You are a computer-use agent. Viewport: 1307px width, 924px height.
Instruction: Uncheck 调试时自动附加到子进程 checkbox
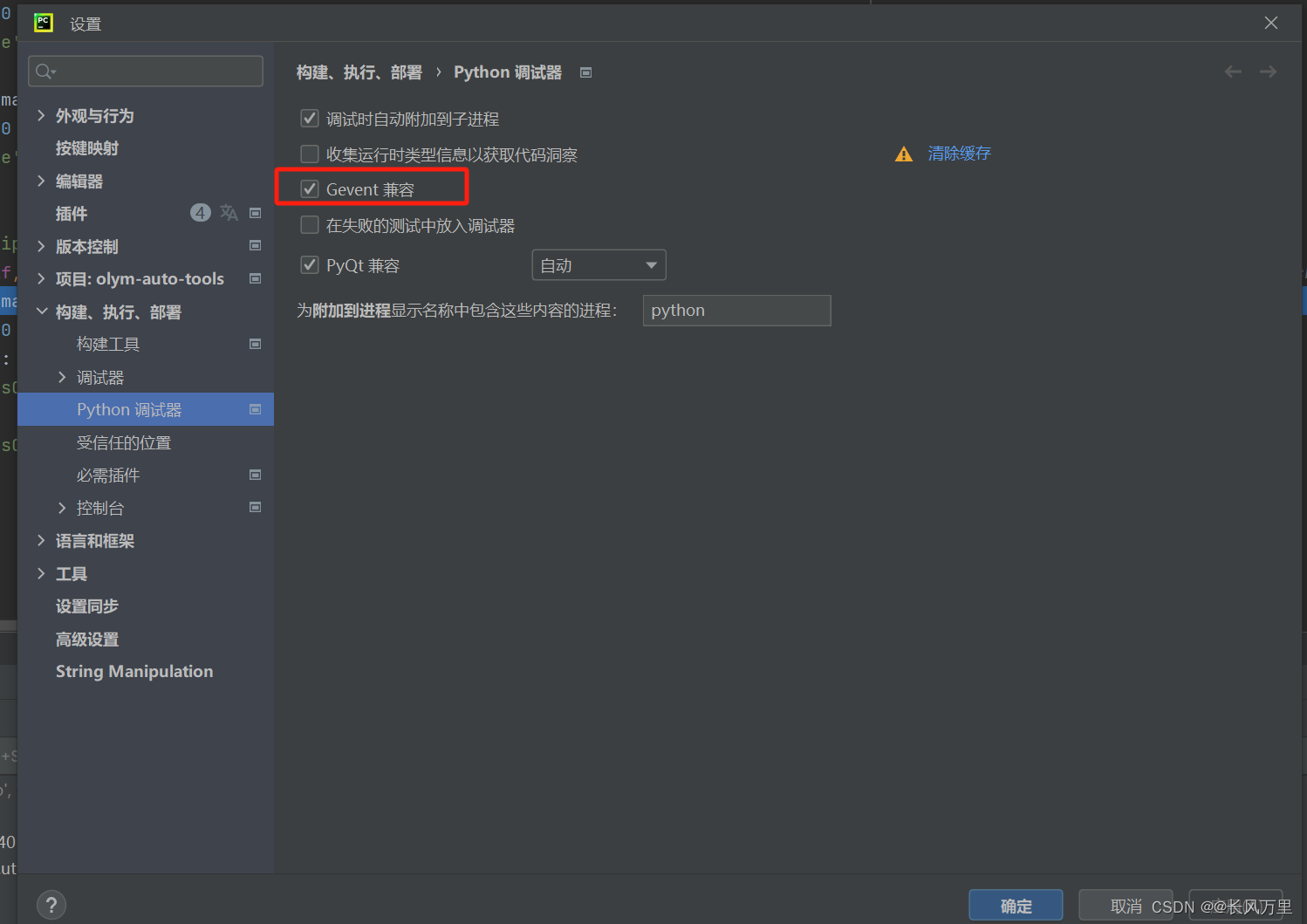click(310, 118)
